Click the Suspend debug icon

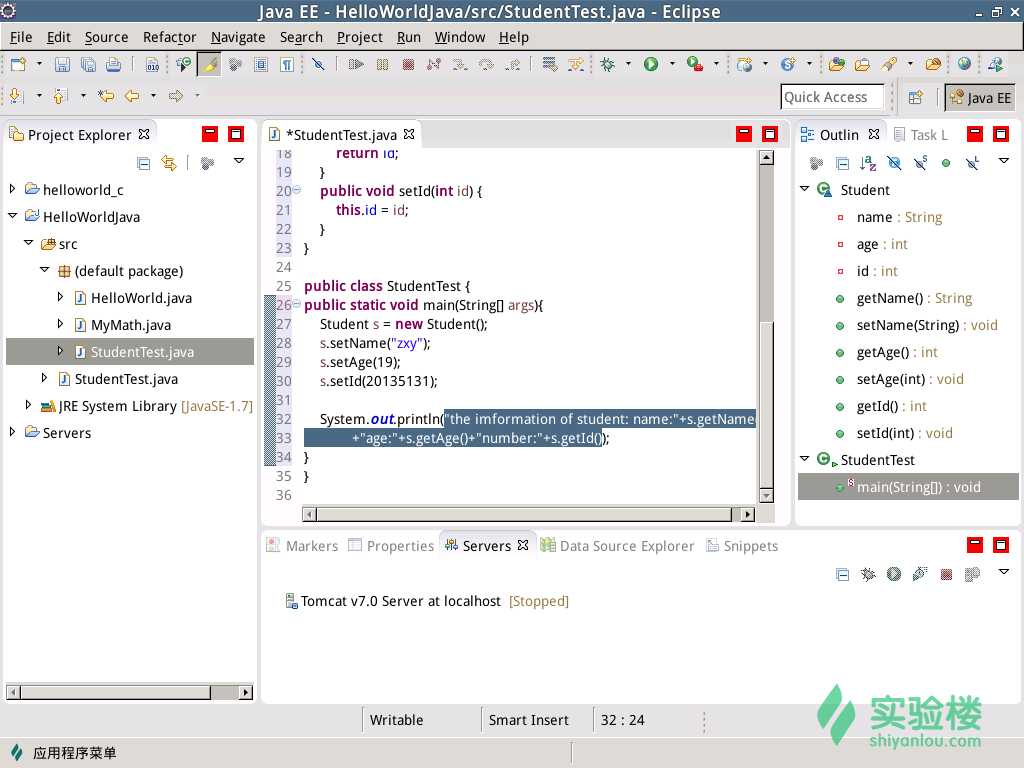pyautogui.click(x=382, y=64)
